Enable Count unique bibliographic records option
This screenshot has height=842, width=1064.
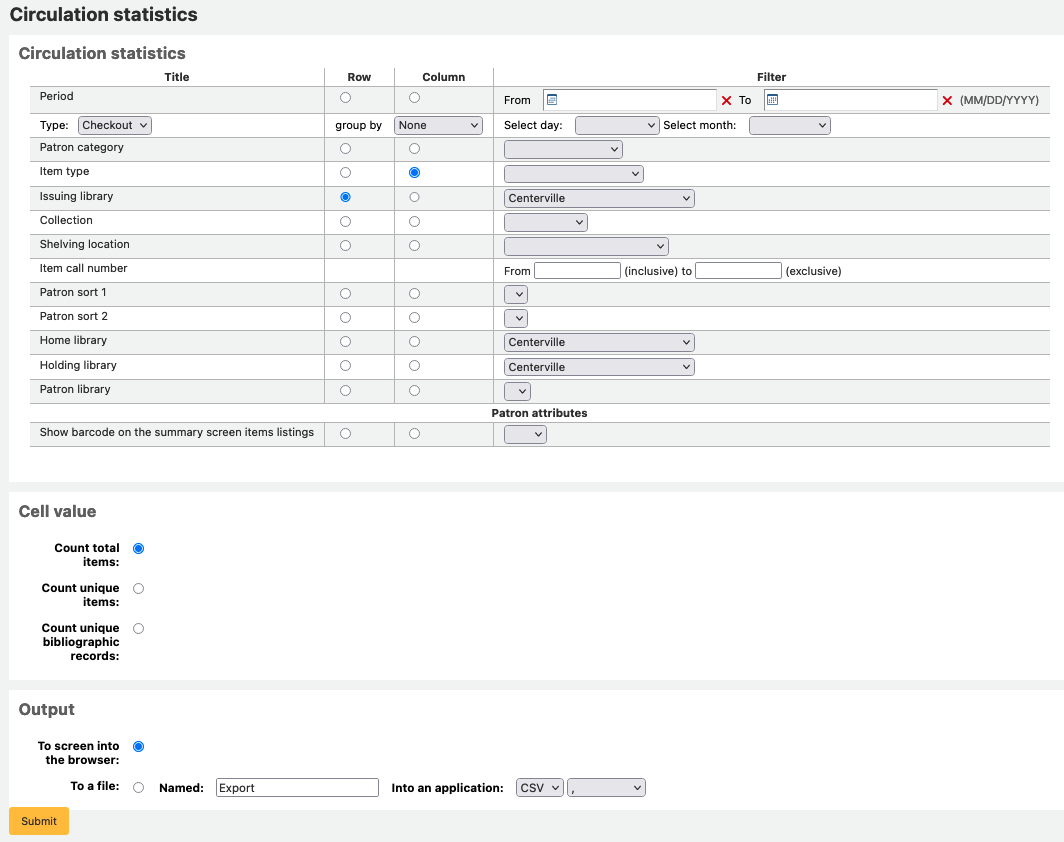pyautogui.click(x=138, y=628)
